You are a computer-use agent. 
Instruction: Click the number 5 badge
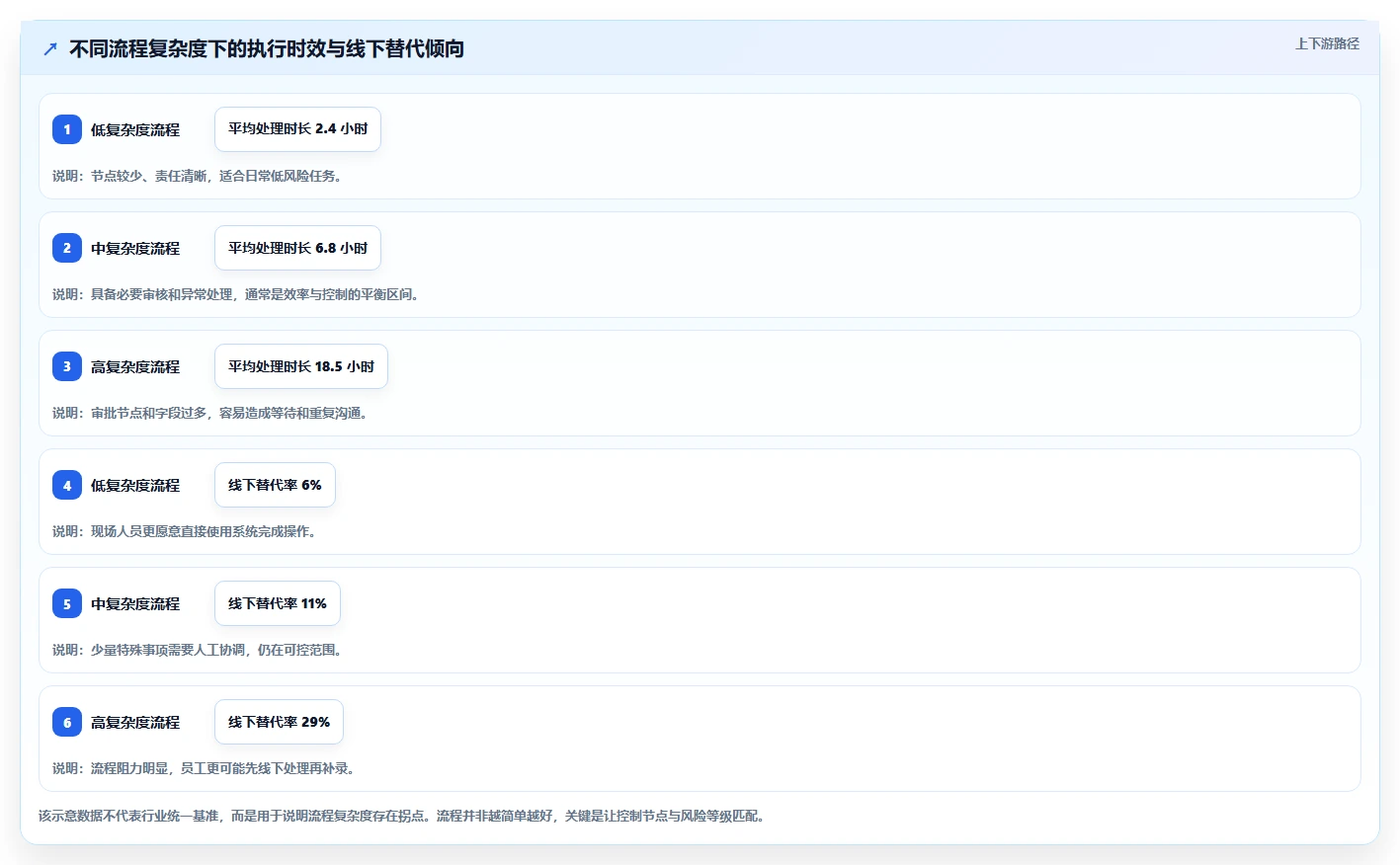tap(67, 603)
